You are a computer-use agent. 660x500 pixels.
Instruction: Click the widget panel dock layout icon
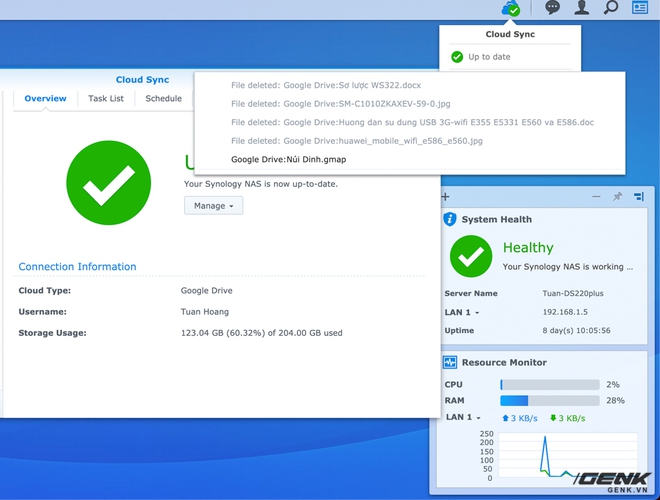click(x=639, y=197)
